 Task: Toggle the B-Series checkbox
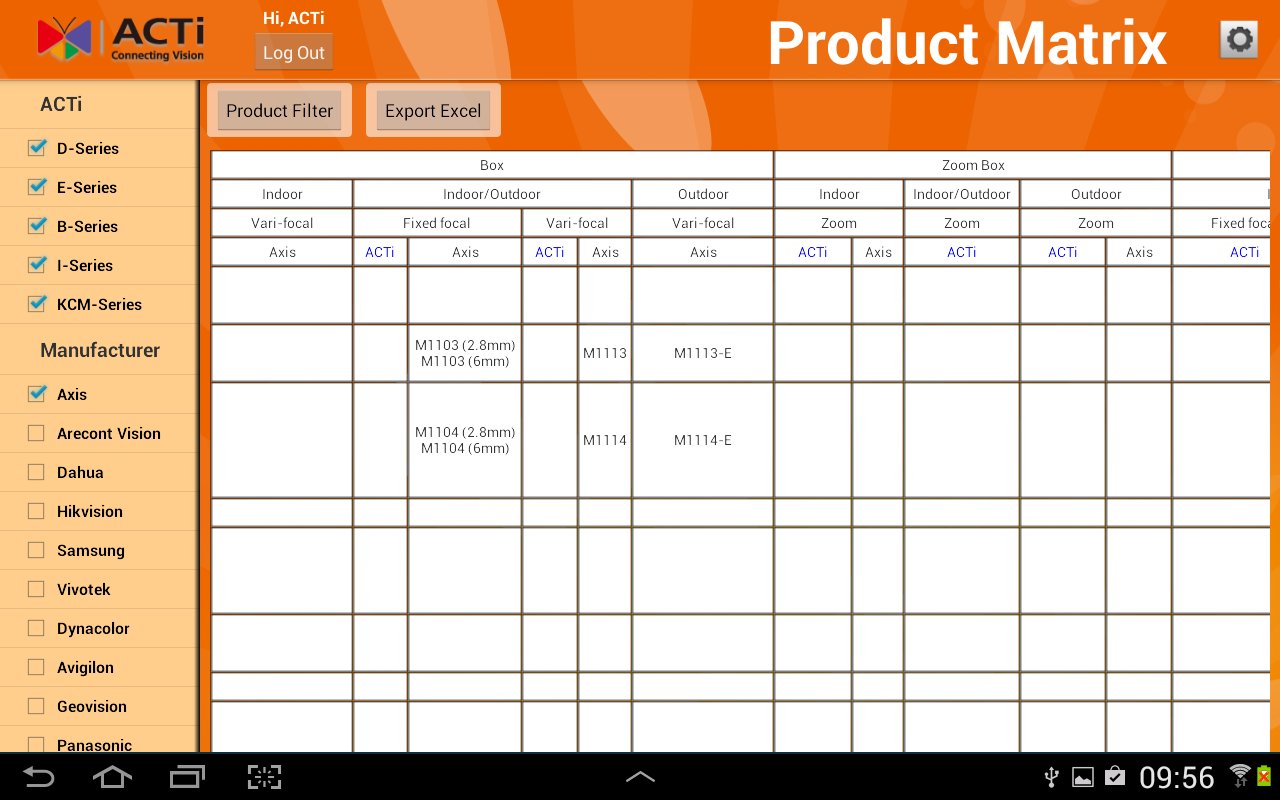click(x=37, y=226)
